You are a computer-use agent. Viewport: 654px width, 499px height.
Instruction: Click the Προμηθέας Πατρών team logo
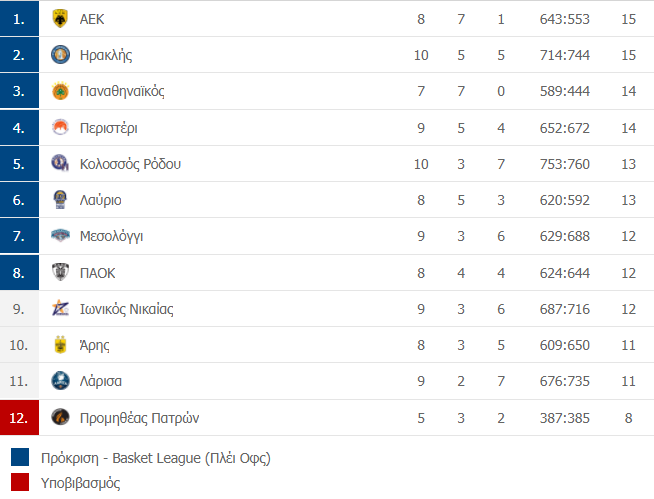(x=60, y=417)
